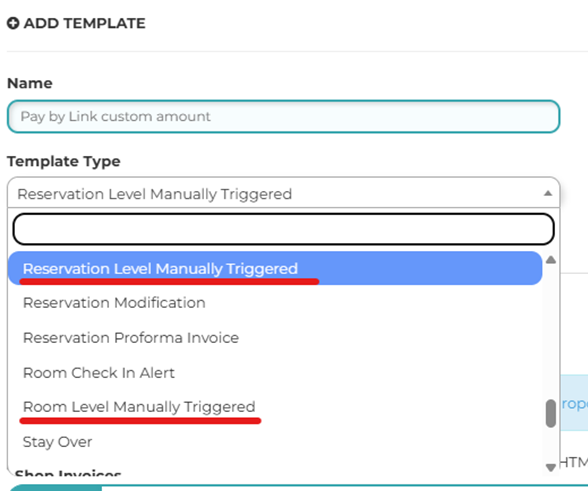Click the list scrollbar up arrow

click(550, 260)
